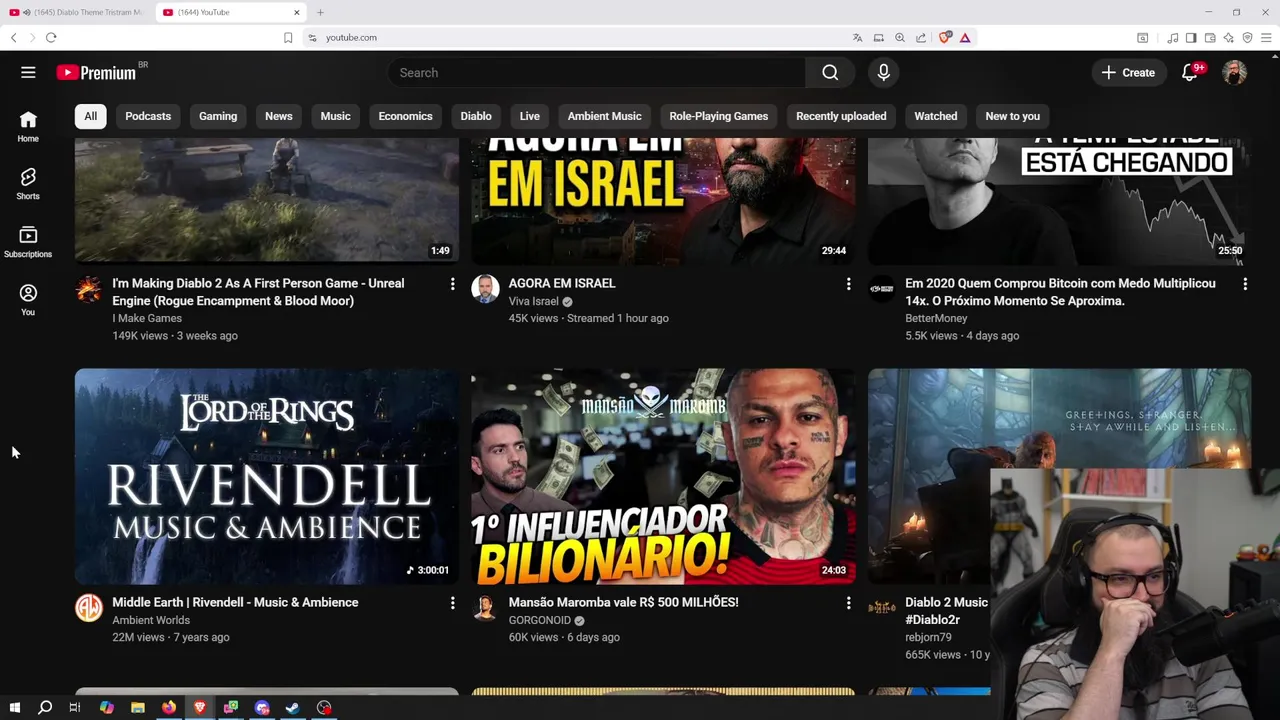
Task: Open Windows Start menu
Action: click(14, 707)
